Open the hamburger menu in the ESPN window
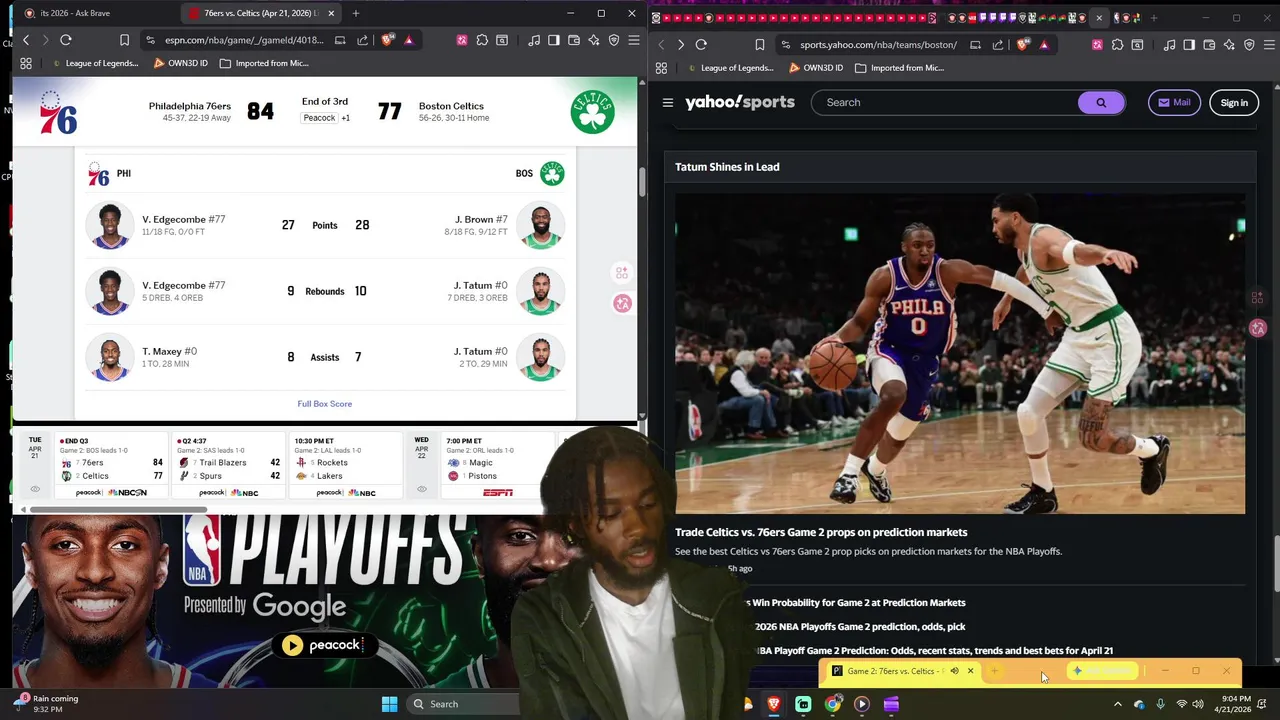The width and height of the screenshot is (1280, 720). click(633, 40)
